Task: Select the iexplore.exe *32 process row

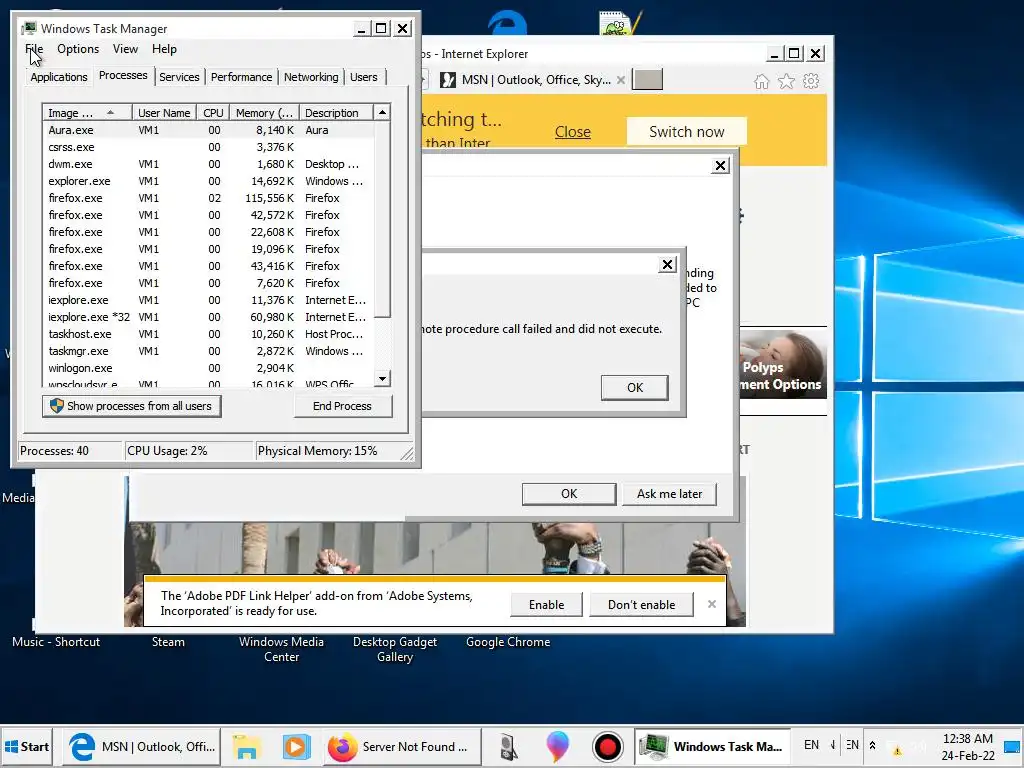Action: click(x=208, y=317)
